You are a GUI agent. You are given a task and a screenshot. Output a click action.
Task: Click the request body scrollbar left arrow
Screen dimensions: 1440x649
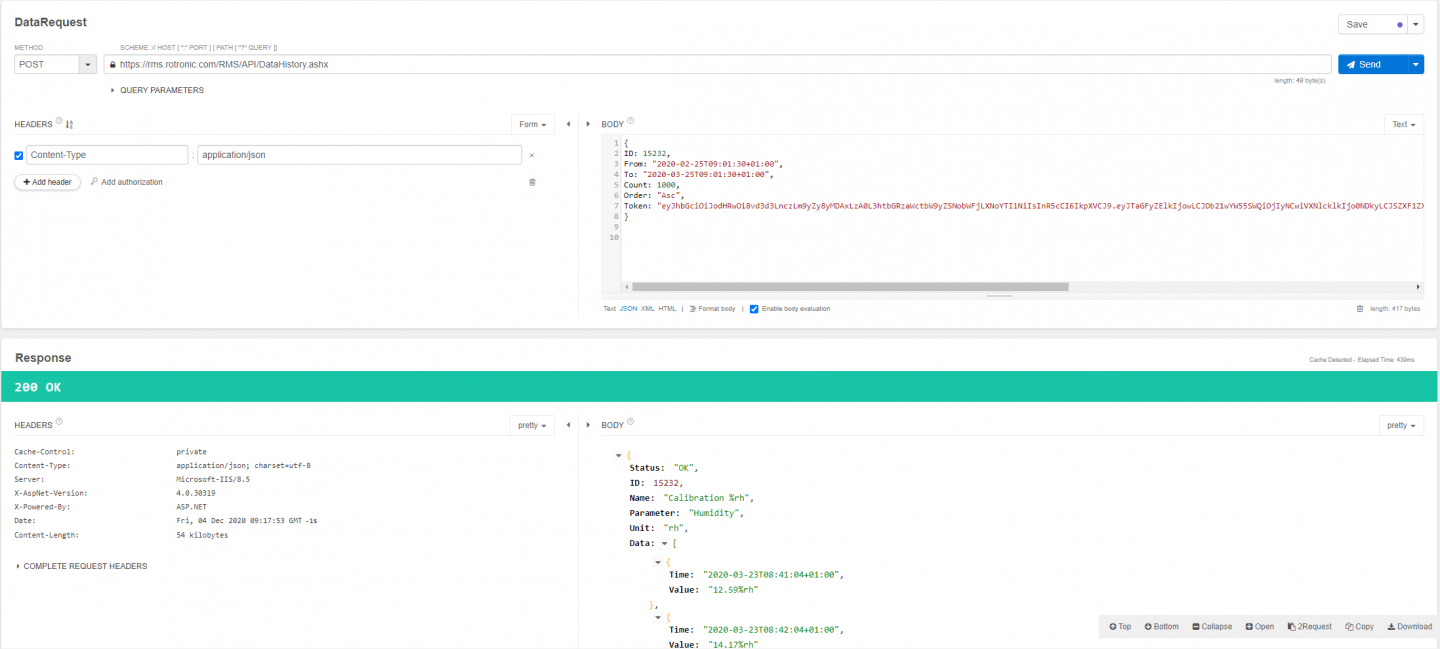(x=626, y=287)
